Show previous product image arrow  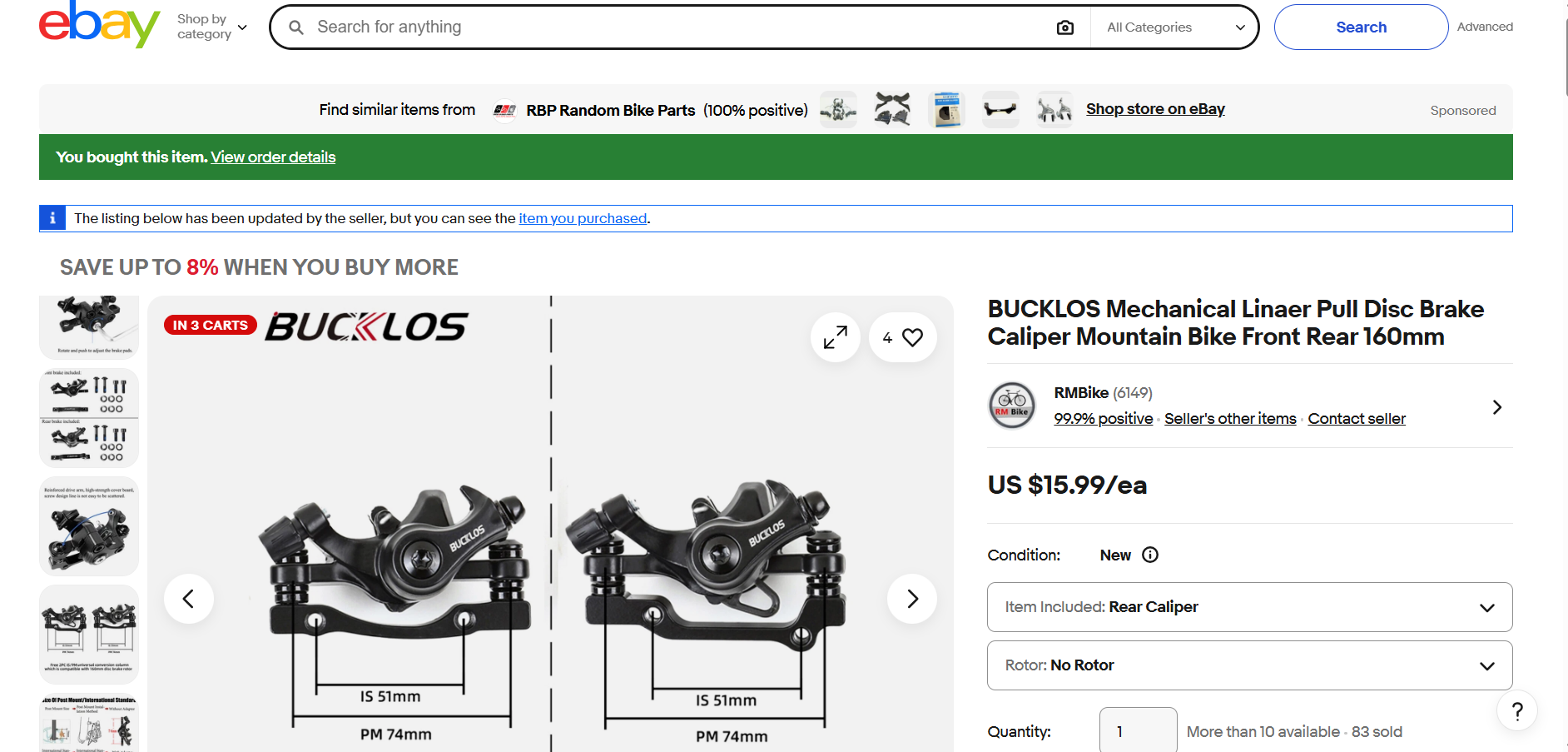pyautogui.click(x=188, y=599)
